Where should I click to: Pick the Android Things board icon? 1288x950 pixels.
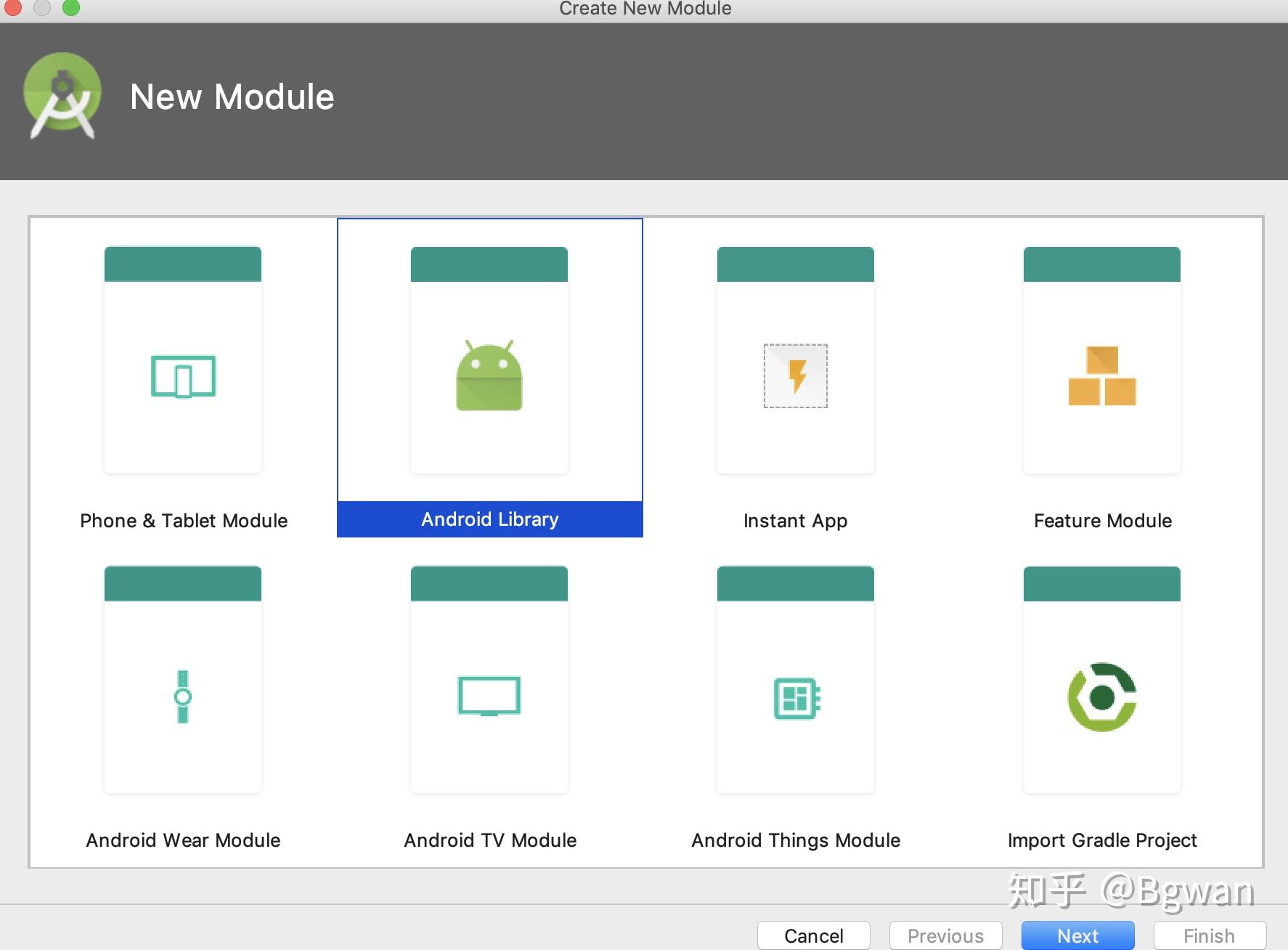(796, 698)
